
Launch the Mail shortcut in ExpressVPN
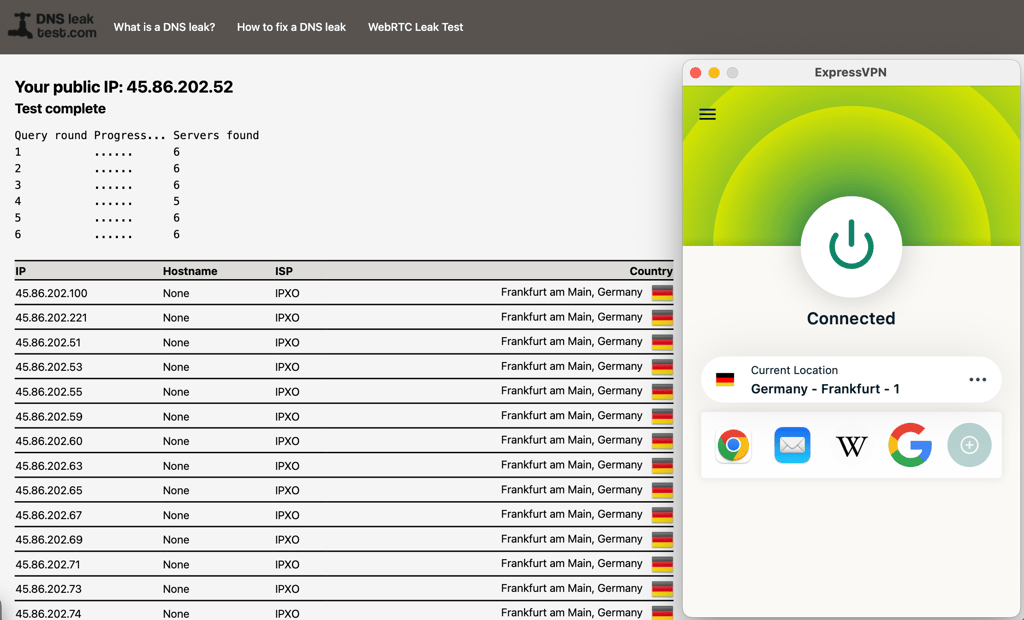click(x=792, y=446)
